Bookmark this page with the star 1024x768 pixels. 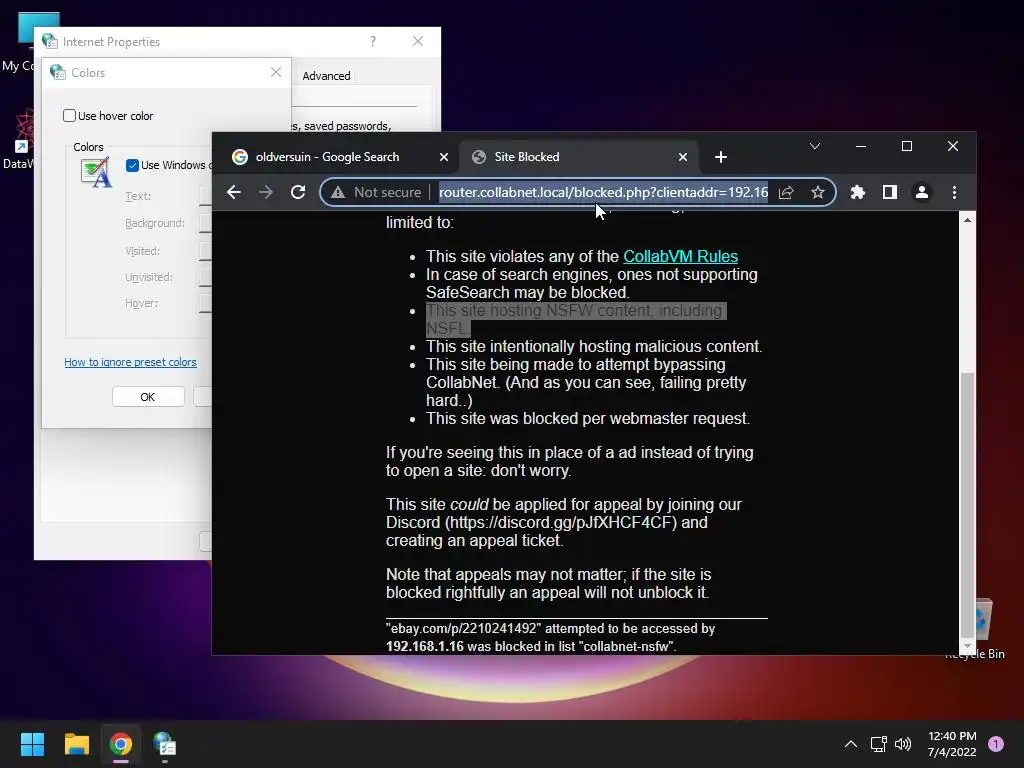coord(818,192)
